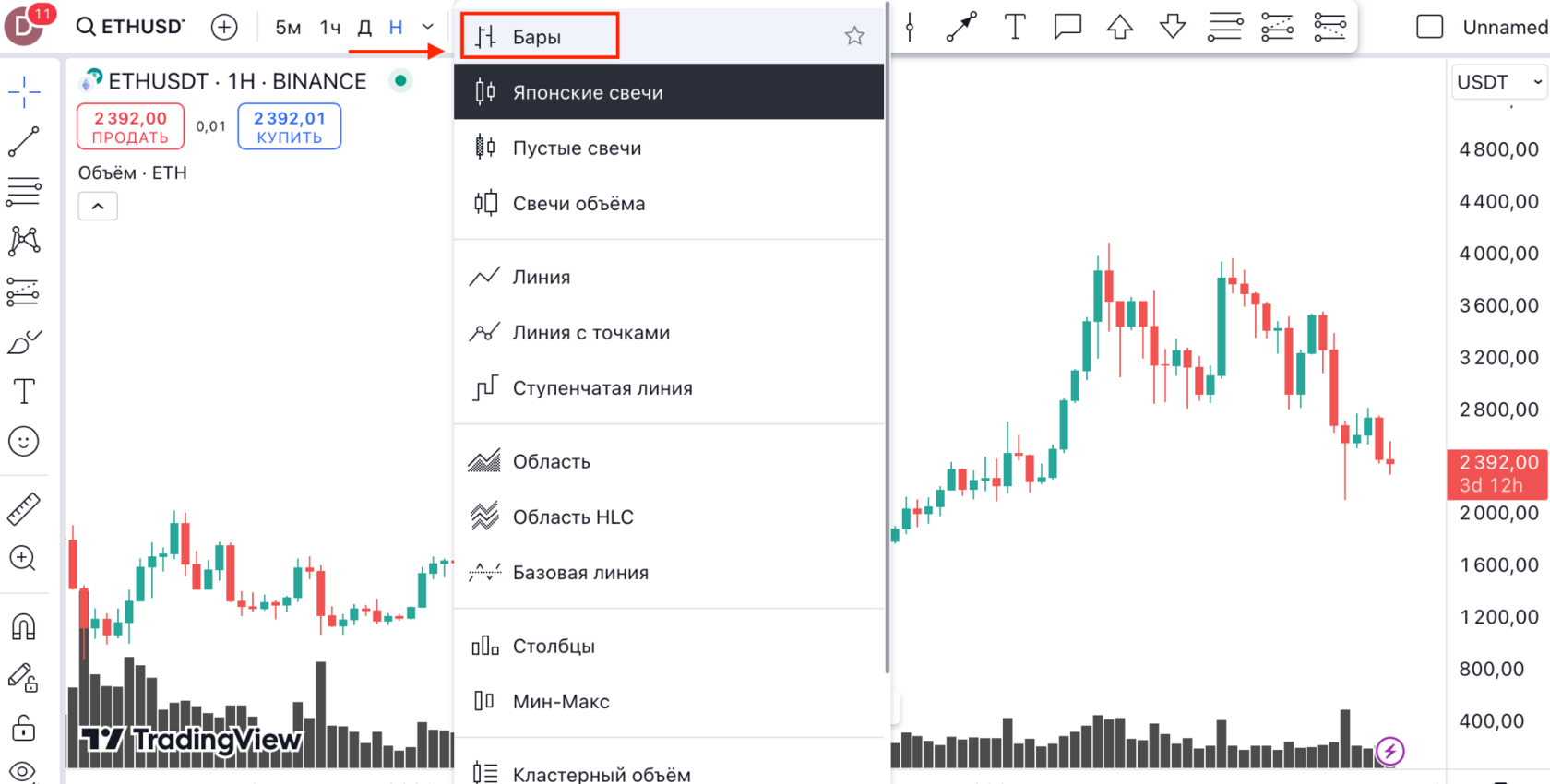Image resolution: width=1550 pixels, height=784 pixels.
Task: Click the blue КУПИТЬ buy button
Action: click(290, 127)
